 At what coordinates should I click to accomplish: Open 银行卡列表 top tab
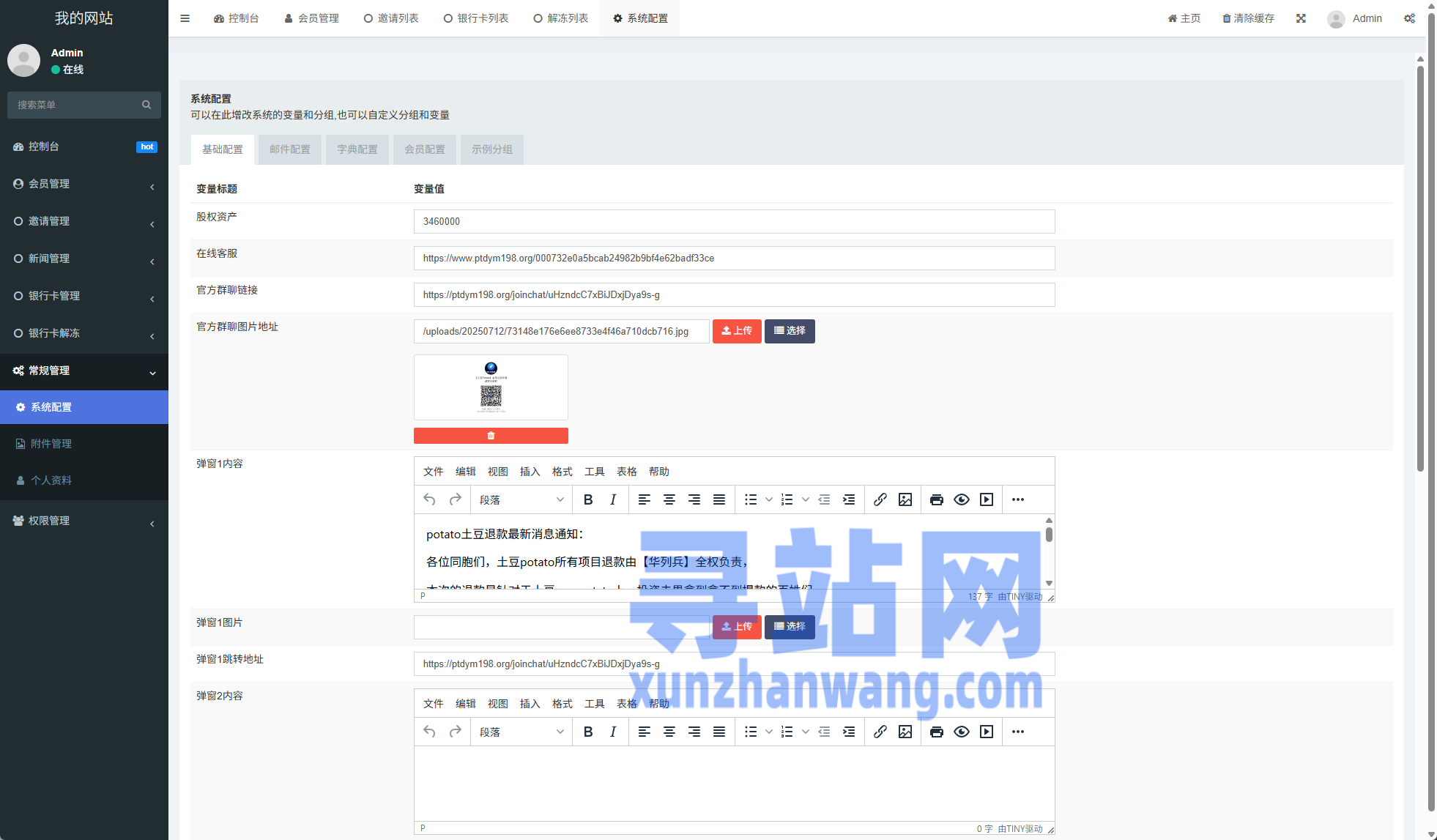pos(476,18)
